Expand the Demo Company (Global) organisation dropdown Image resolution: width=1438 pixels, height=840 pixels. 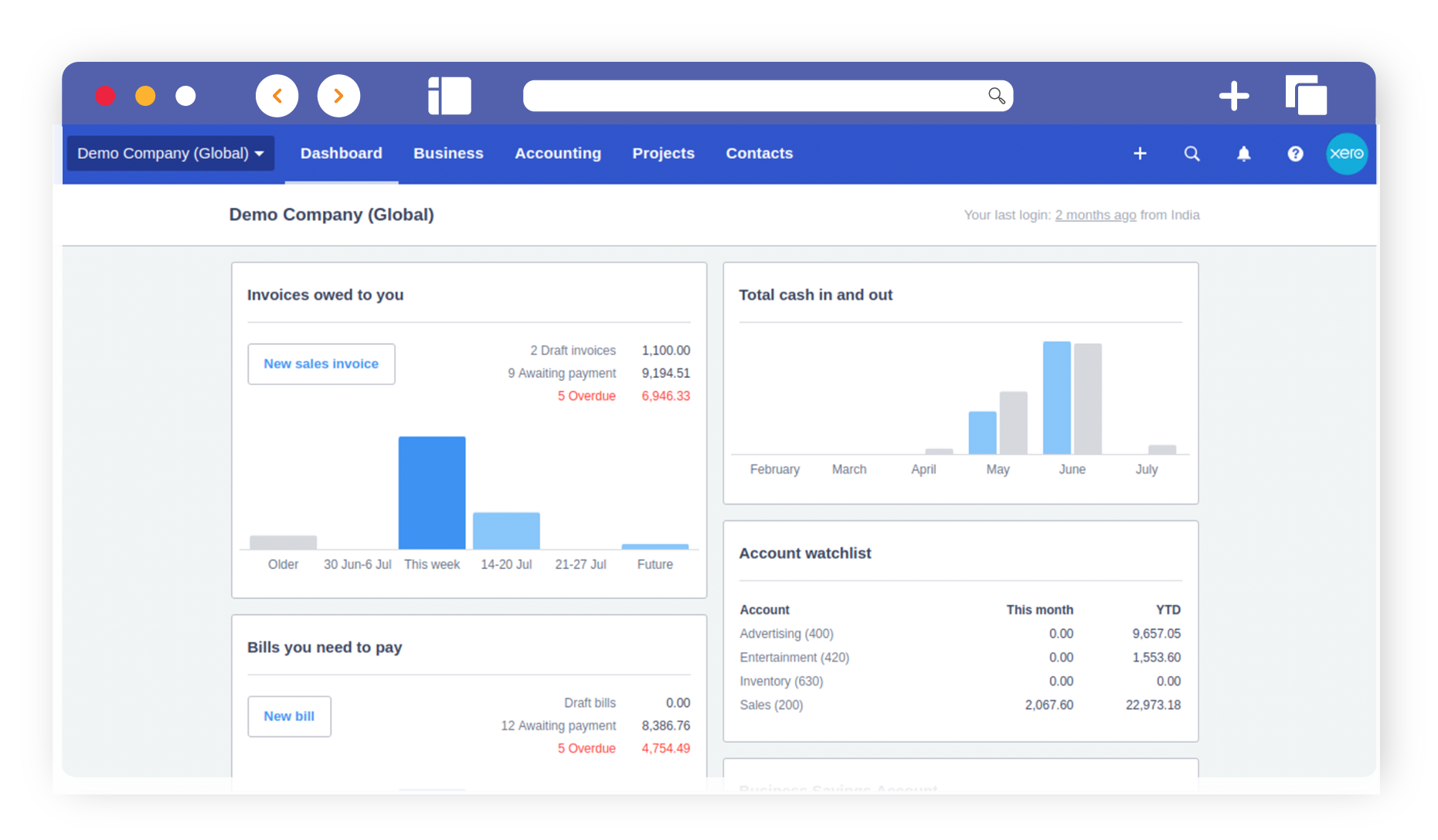(x=170, y=153)
